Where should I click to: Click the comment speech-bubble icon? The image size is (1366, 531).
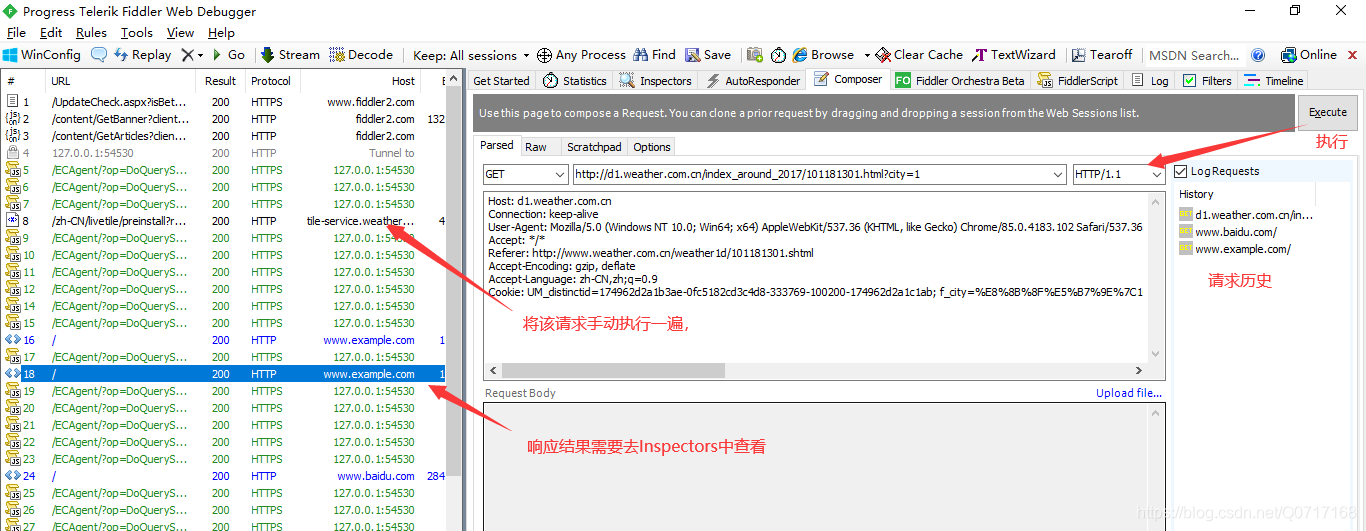click(99, 55)
